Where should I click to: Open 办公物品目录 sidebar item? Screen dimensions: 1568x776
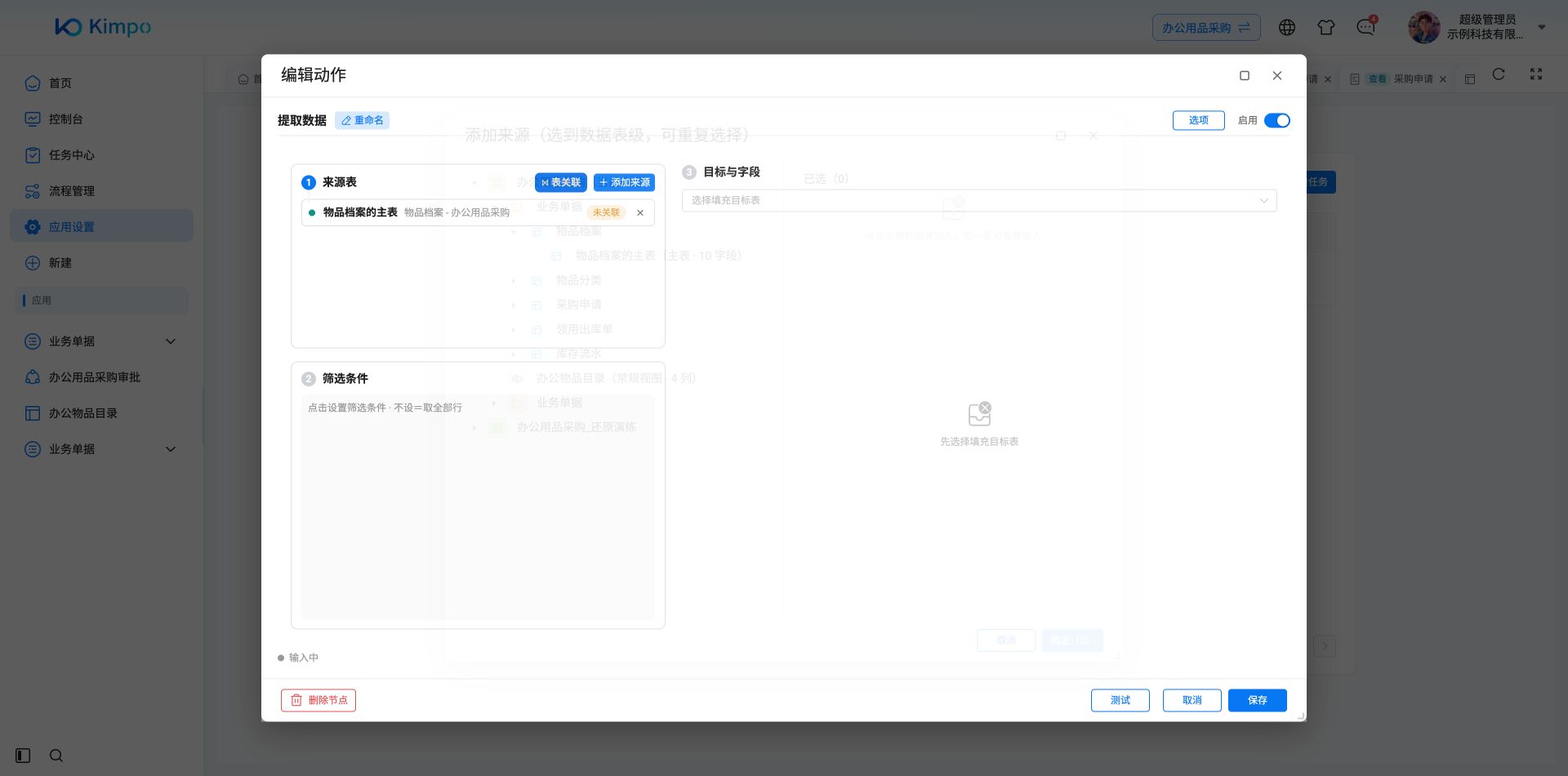click(x=101, y=413)
